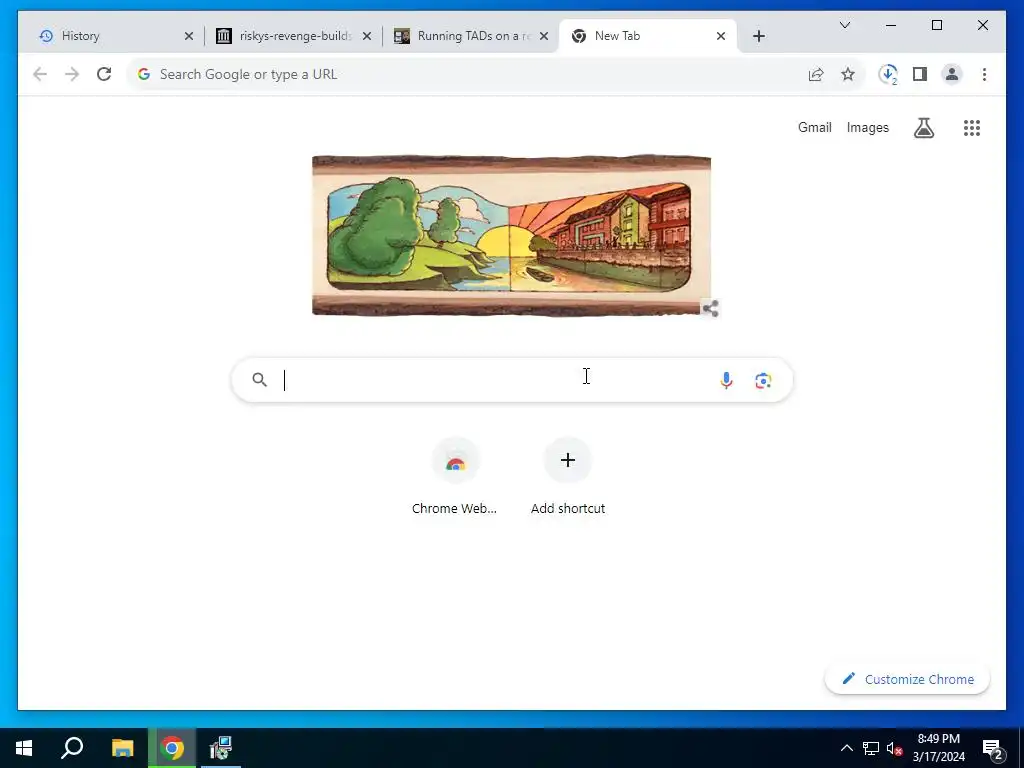This screenshot has width=1024, height=768.
Task: Click the Google Doodle image
Action: coord(511,235)
